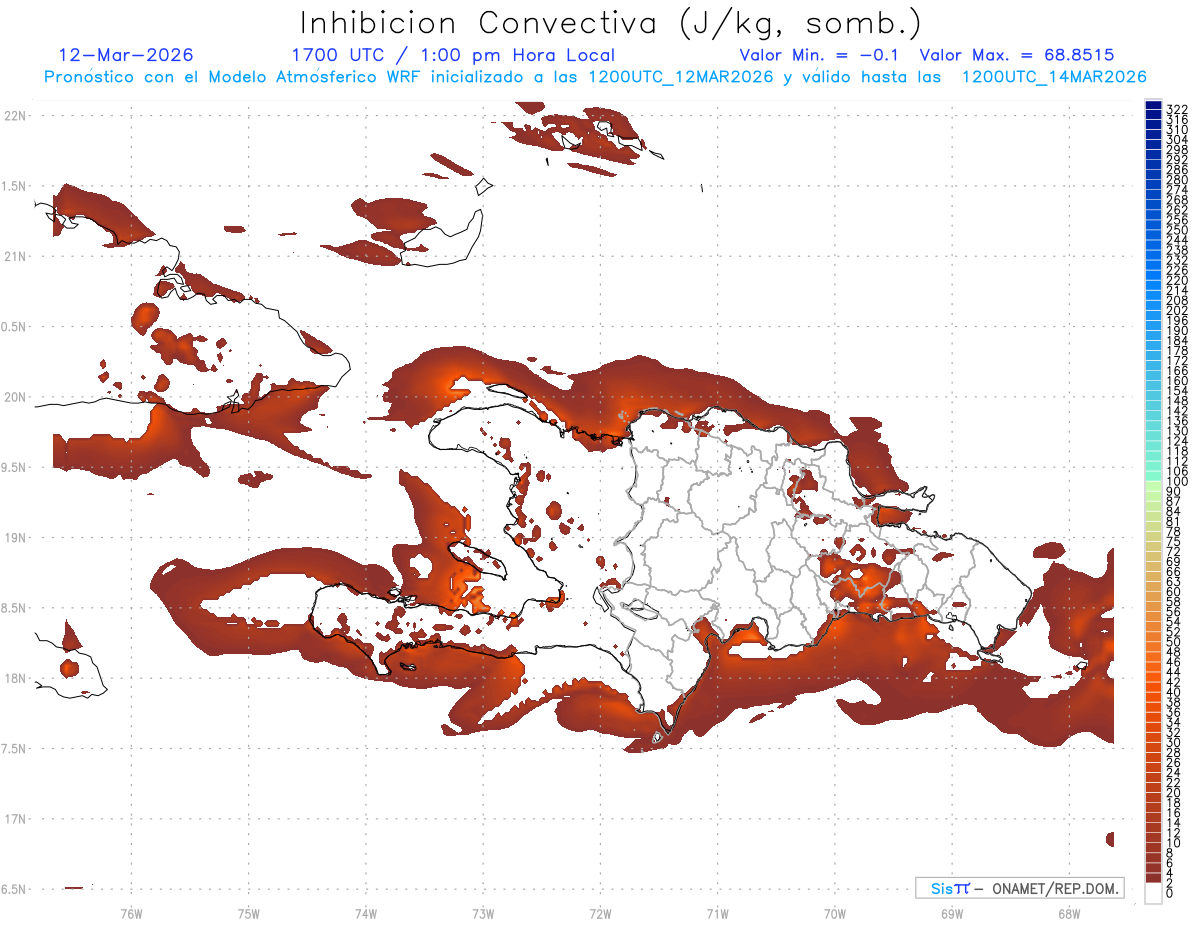Click the "0" colorbar value label
Screen dimensions: 1200x927
click(x=1170, y=892)
